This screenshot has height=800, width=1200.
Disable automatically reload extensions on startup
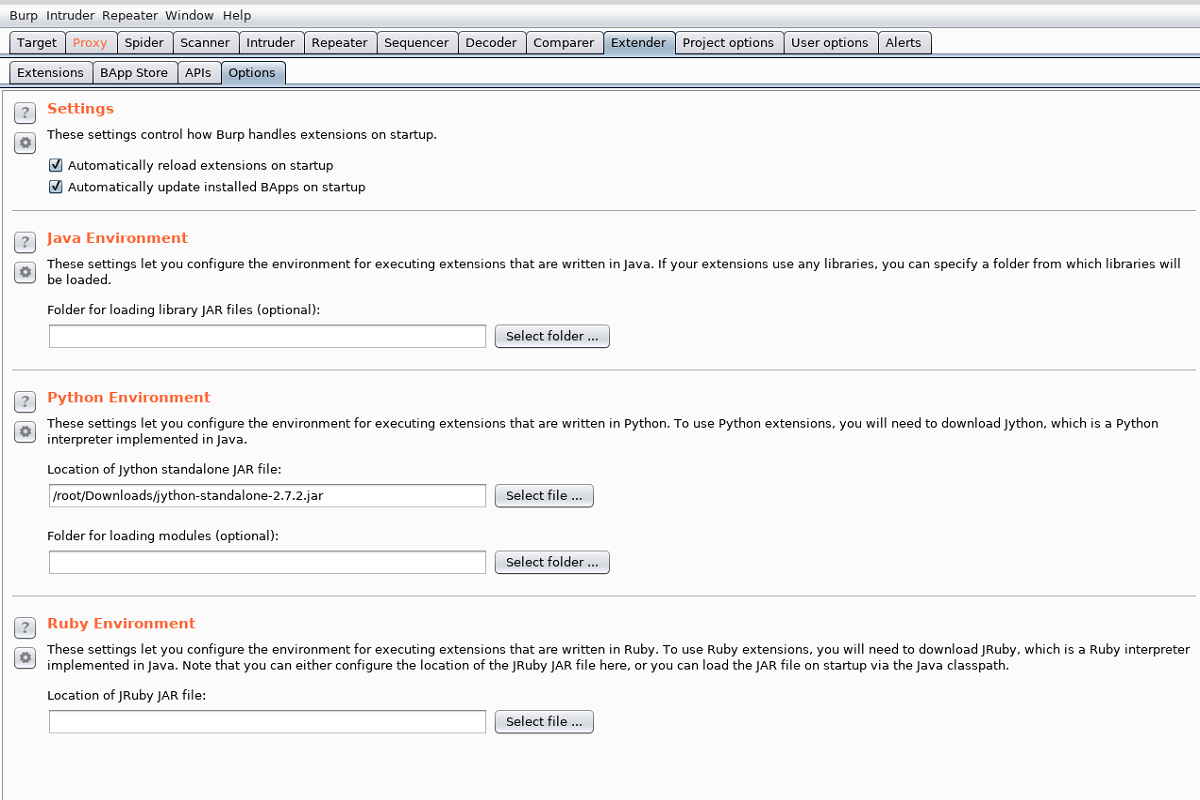coord(56,165)
